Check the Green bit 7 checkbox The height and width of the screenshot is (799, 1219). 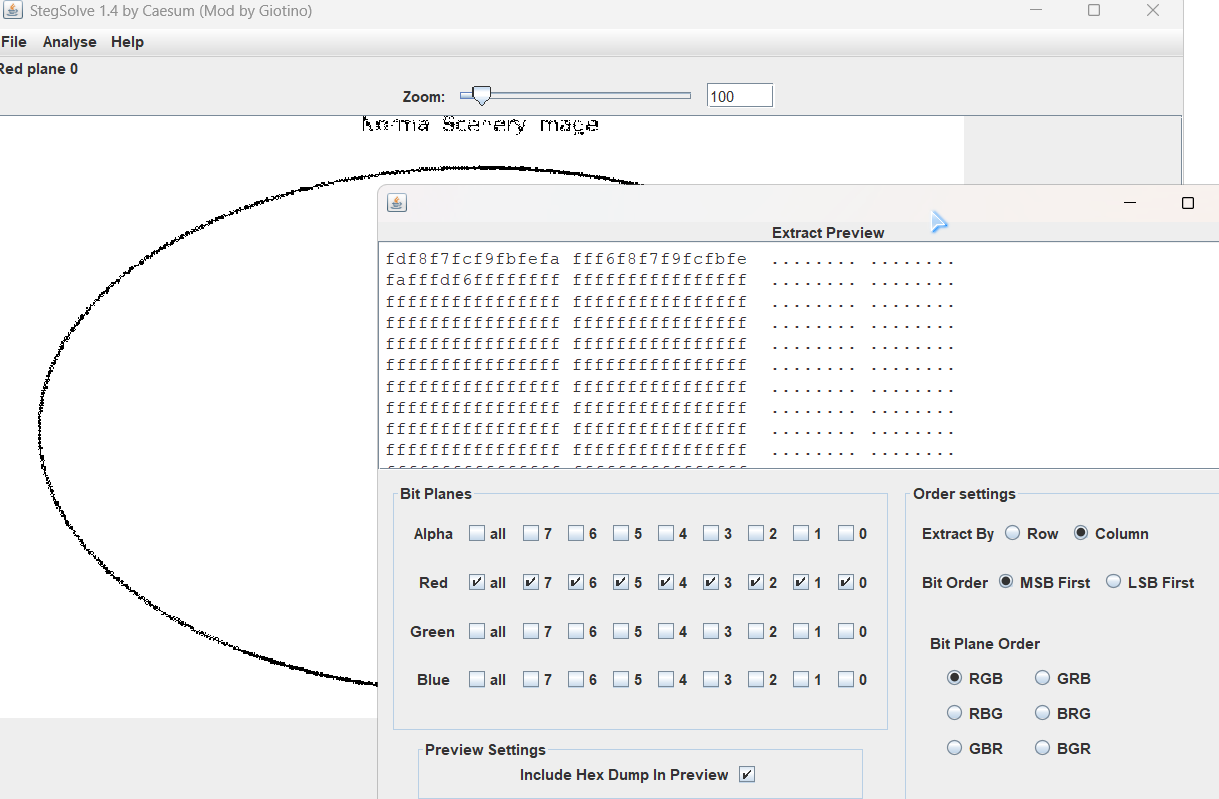(531, 632)
